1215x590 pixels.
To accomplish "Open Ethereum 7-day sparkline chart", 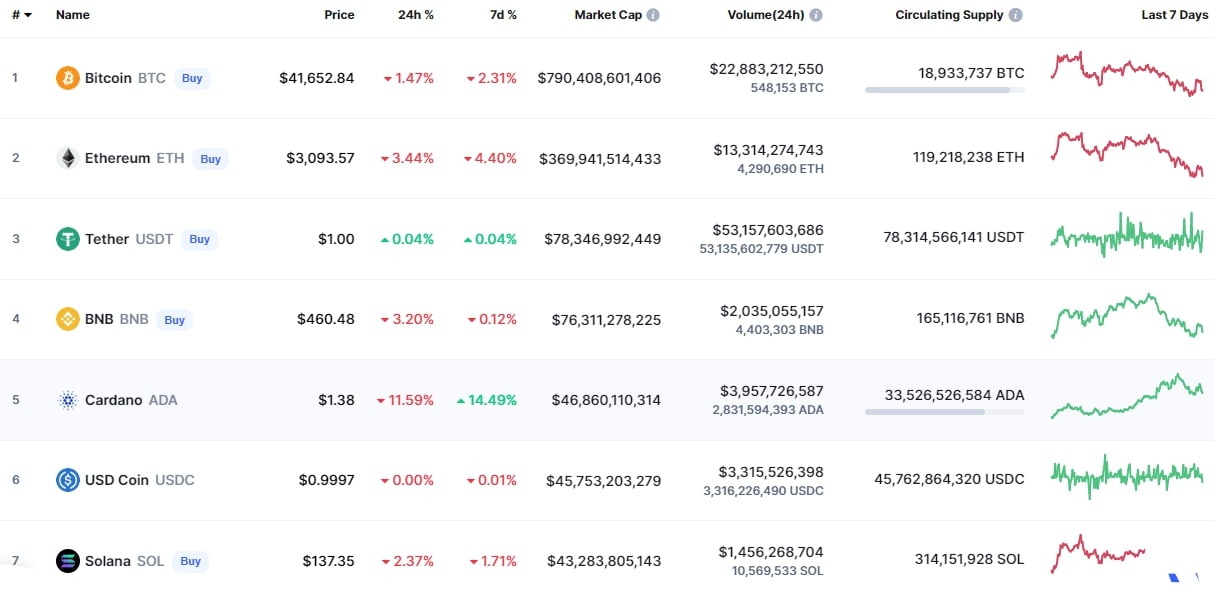I will click(x=1127, y=154).
